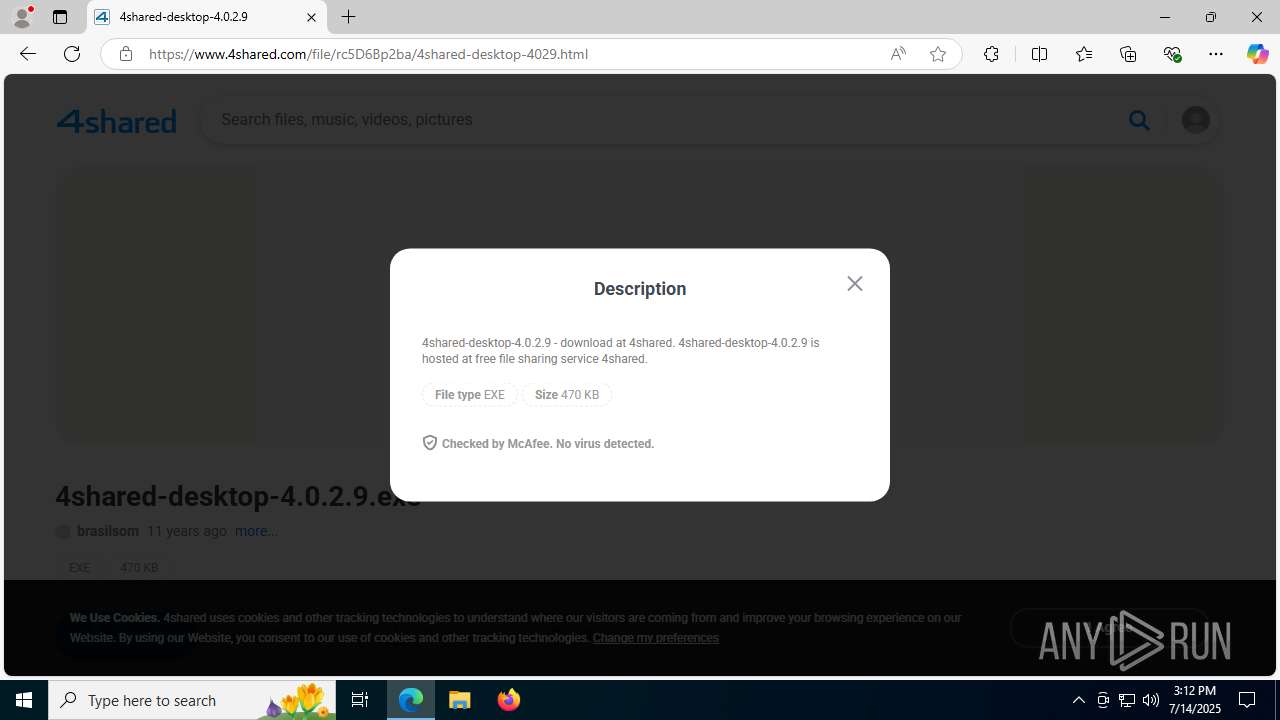Open Settings and more menu

1216,54
